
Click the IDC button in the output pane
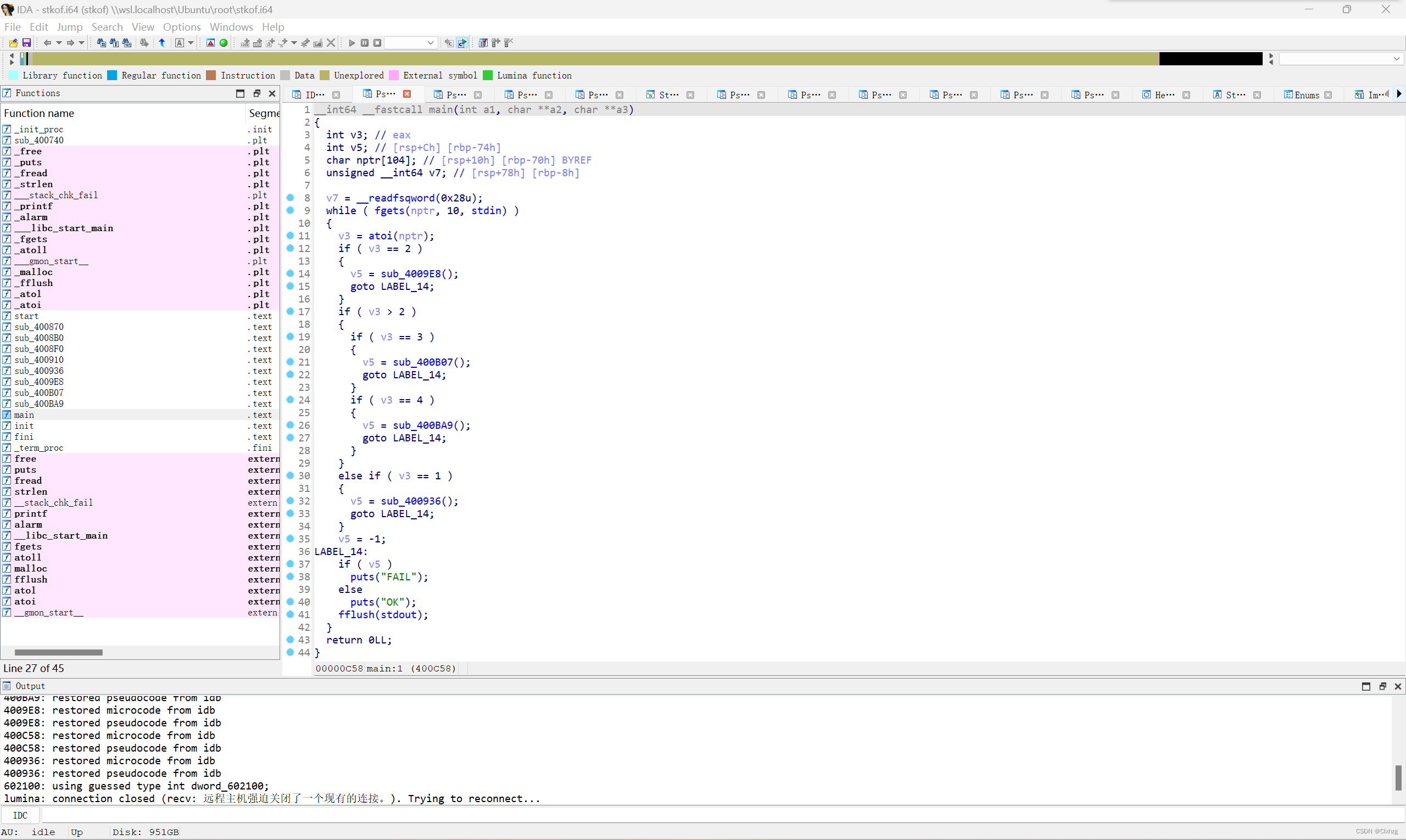pyautogui.click(x=21, y=815)
